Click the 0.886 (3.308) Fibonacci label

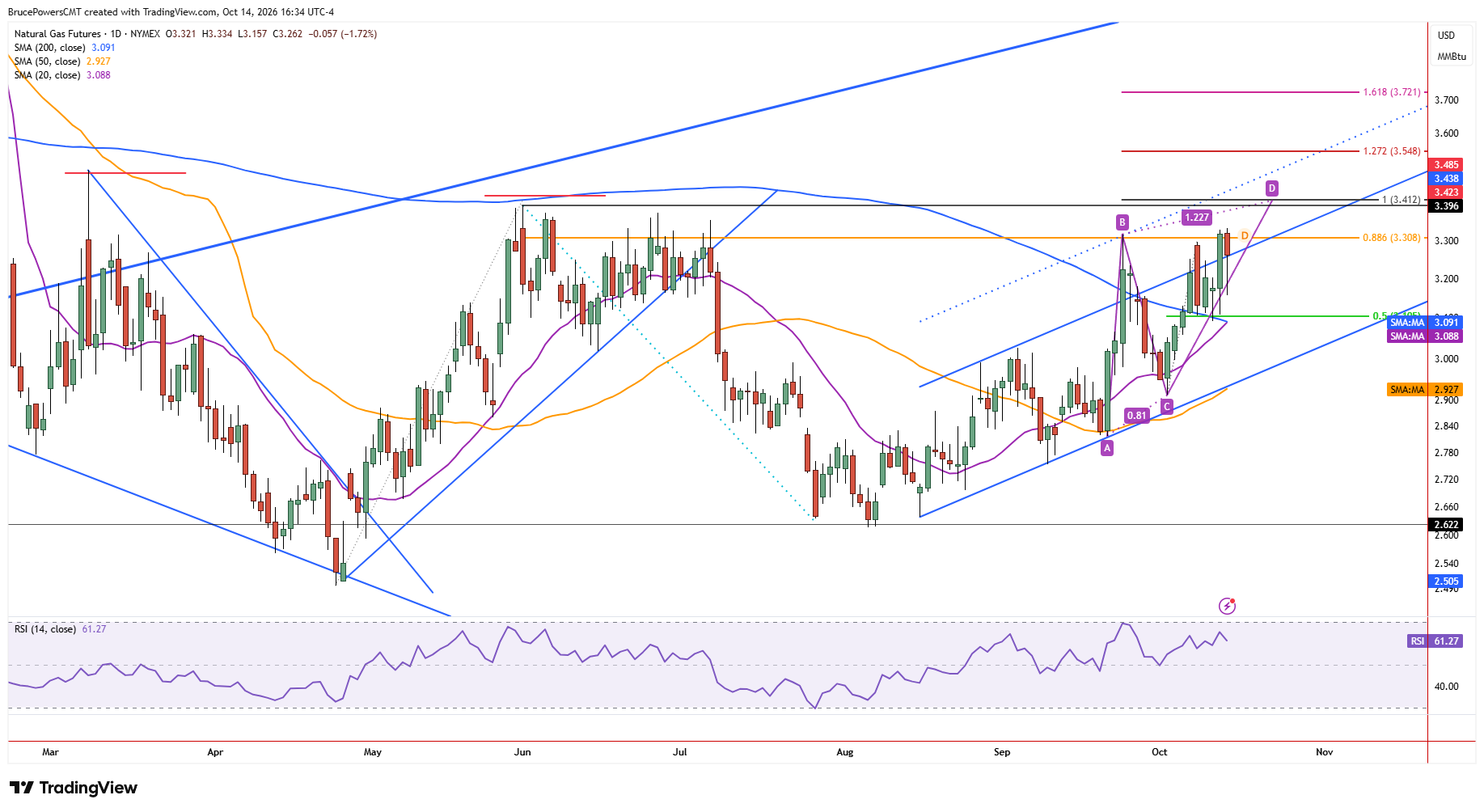coord(1392,238)
